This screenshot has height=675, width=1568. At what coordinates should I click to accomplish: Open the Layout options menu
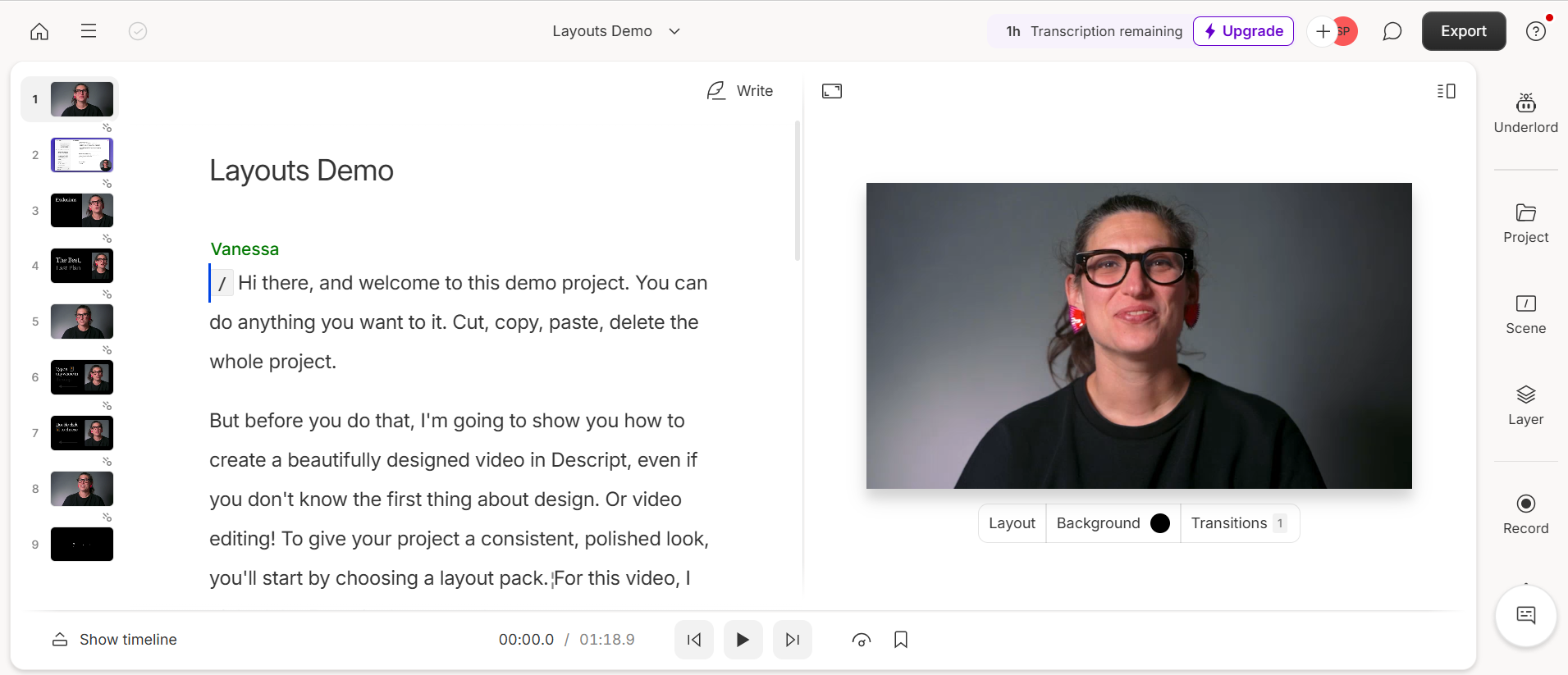tap(1012, 523)
